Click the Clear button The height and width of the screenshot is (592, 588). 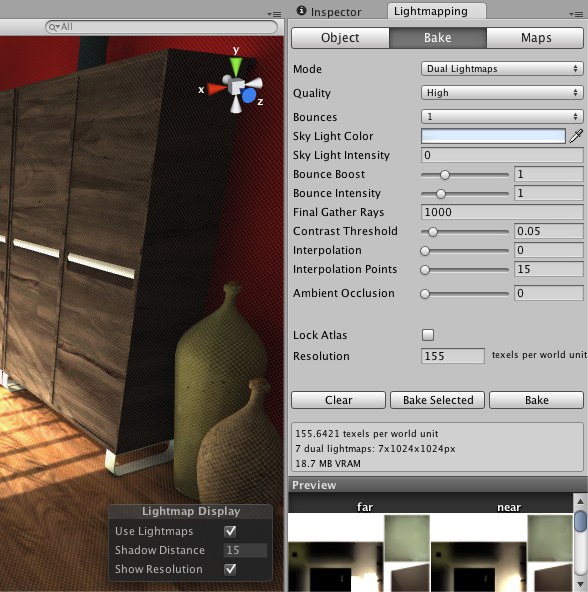click(x=338, y=400)
